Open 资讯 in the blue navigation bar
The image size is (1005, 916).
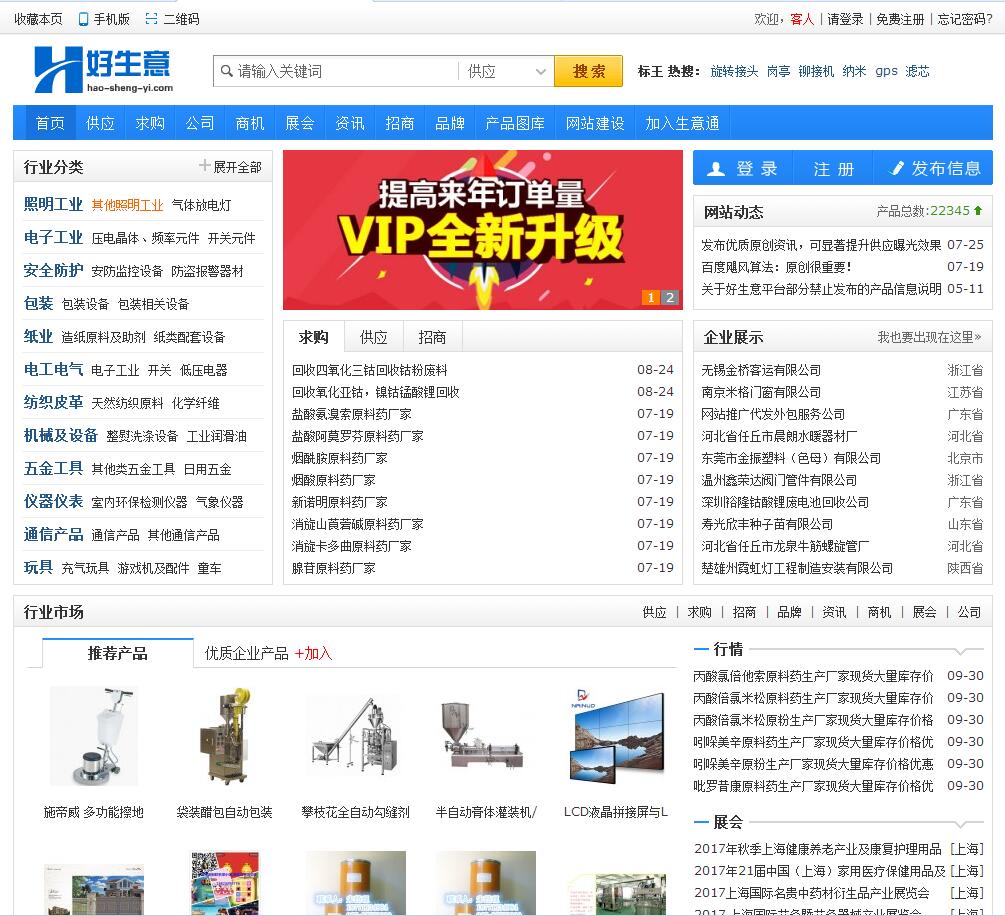[349, 123]
